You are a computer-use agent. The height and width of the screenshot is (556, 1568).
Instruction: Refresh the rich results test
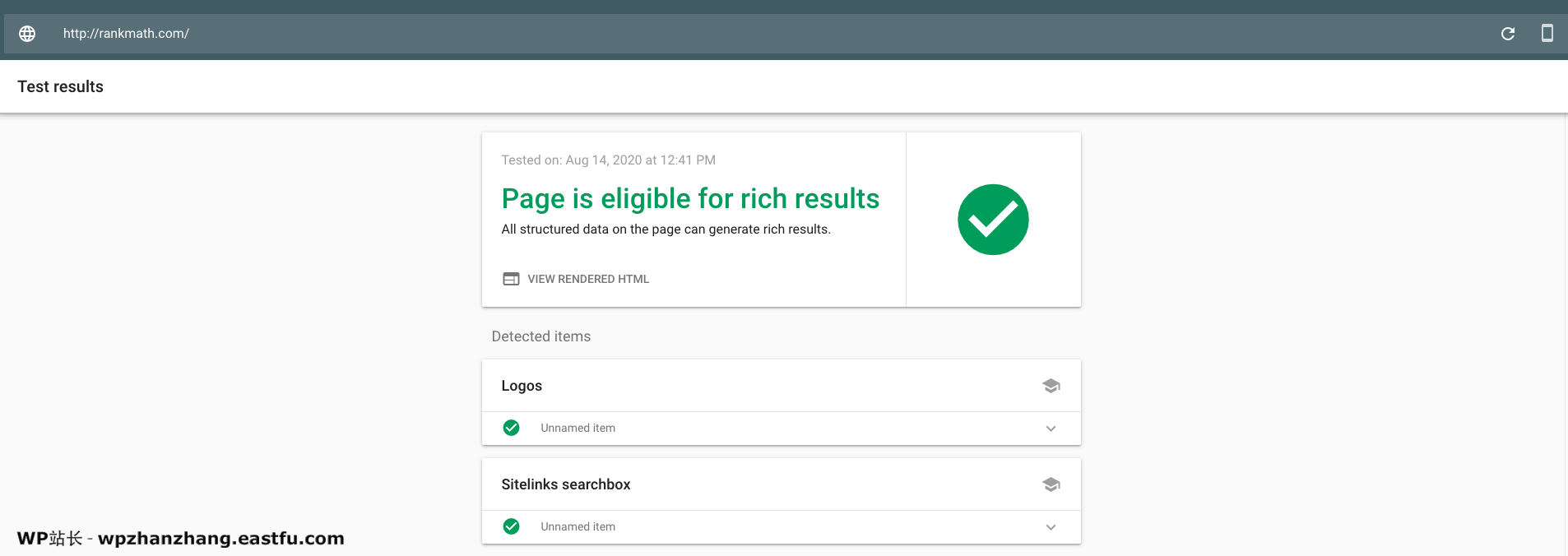[x=1508, y=33]
